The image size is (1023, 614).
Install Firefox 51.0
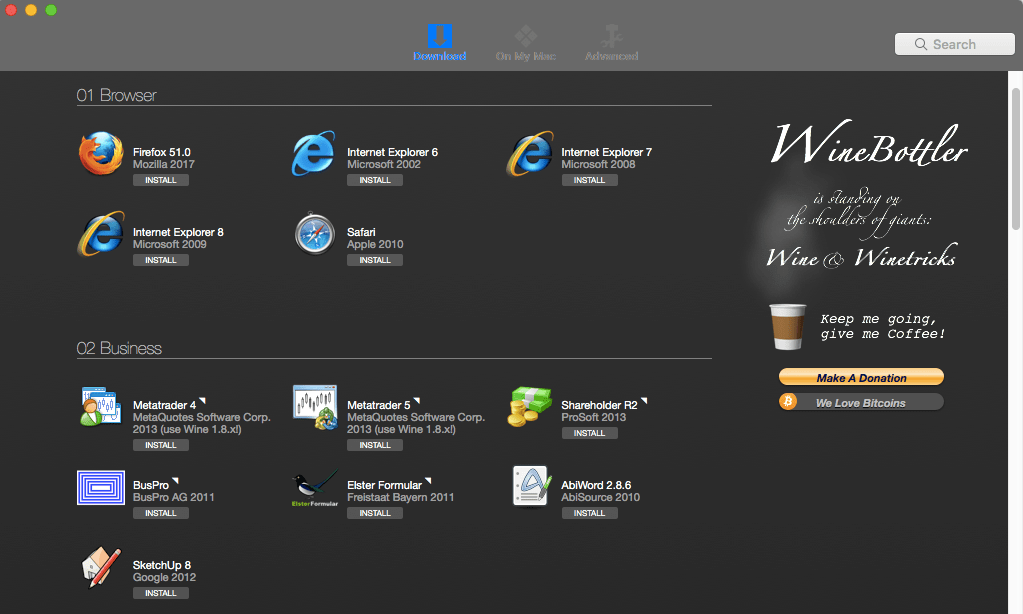(160, 180)
